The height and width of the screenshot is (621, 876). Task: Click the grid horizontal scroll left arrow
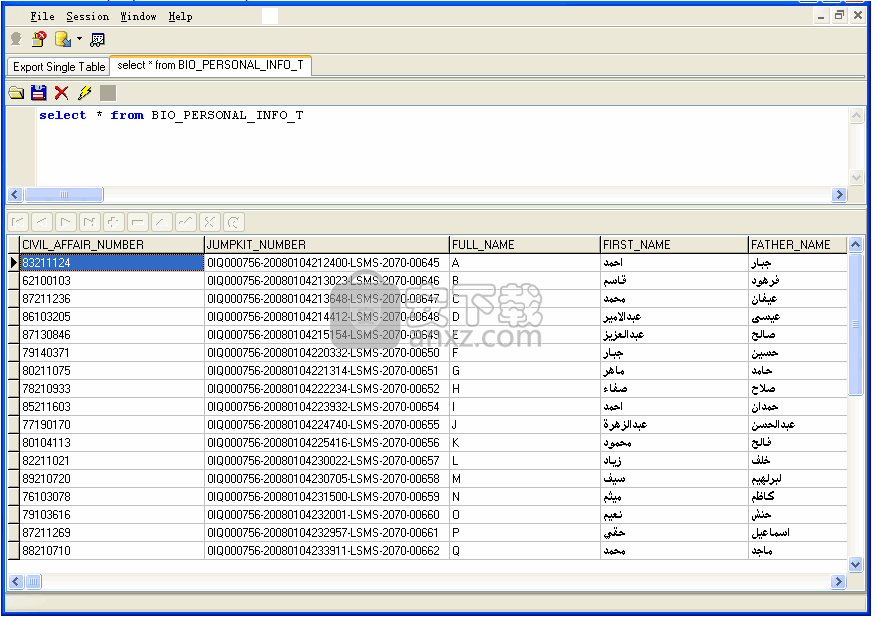click(x=16, y=582)
